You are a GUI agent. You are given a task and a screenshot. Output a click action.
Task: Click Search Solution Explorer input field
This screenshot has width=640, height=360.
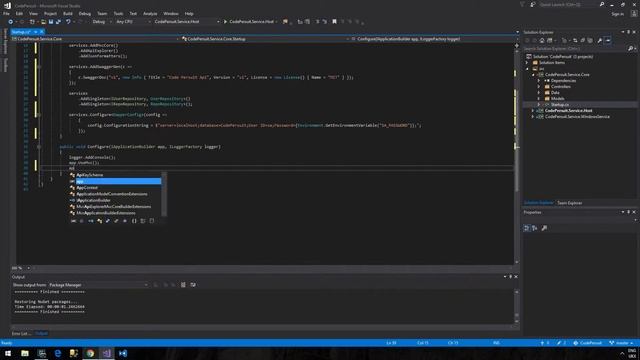point(575,49)
